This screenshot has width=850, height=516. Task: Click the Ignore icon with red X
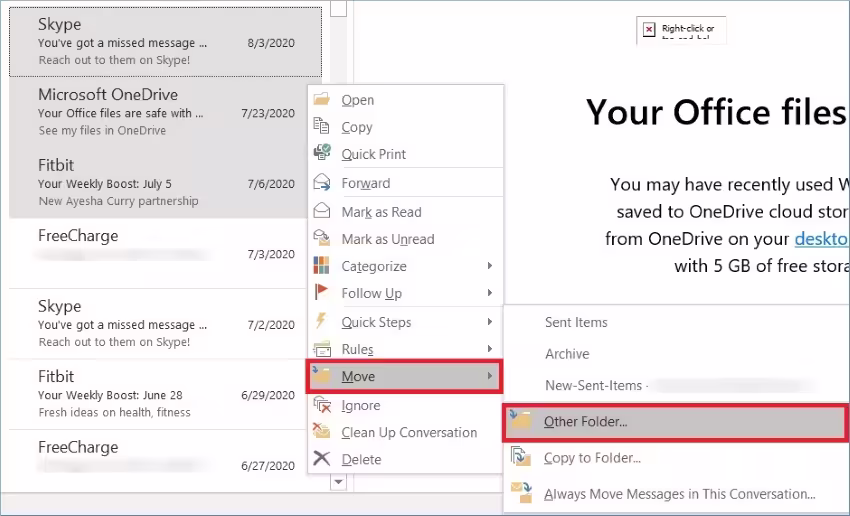click(323, 405)
